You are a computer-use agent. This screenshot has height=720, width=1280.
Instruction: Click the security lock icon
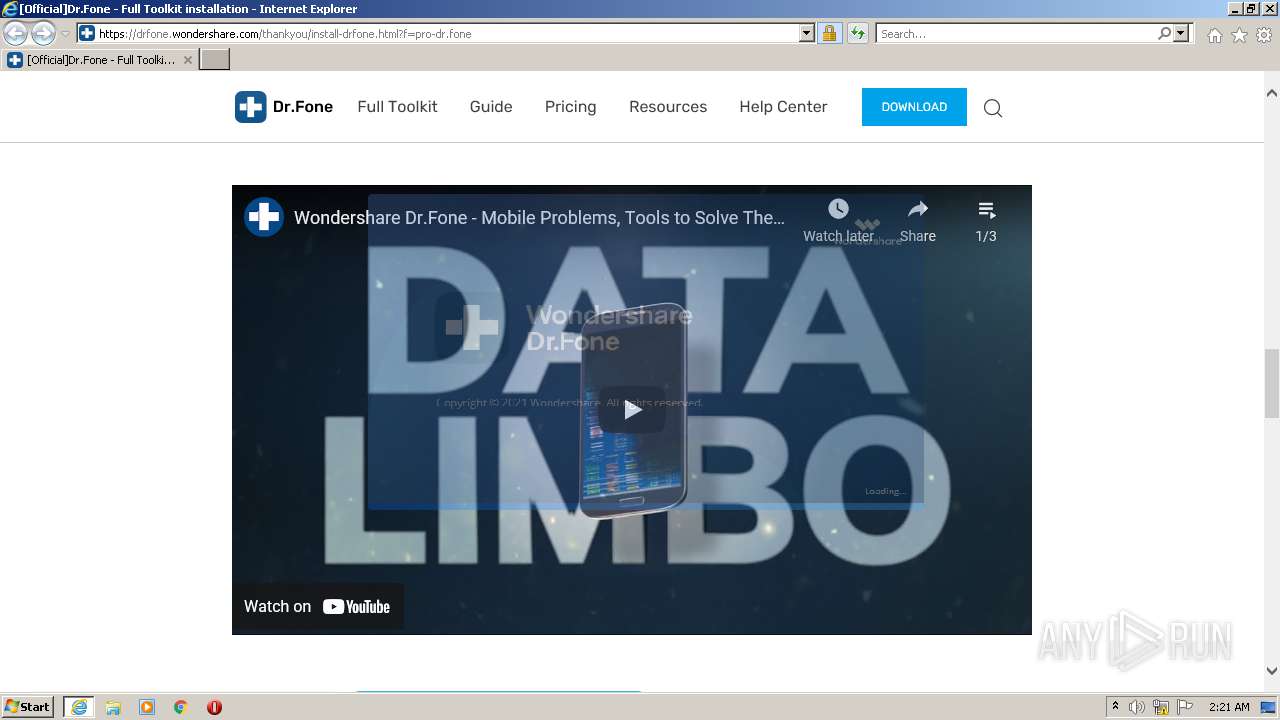click(829, 33)
